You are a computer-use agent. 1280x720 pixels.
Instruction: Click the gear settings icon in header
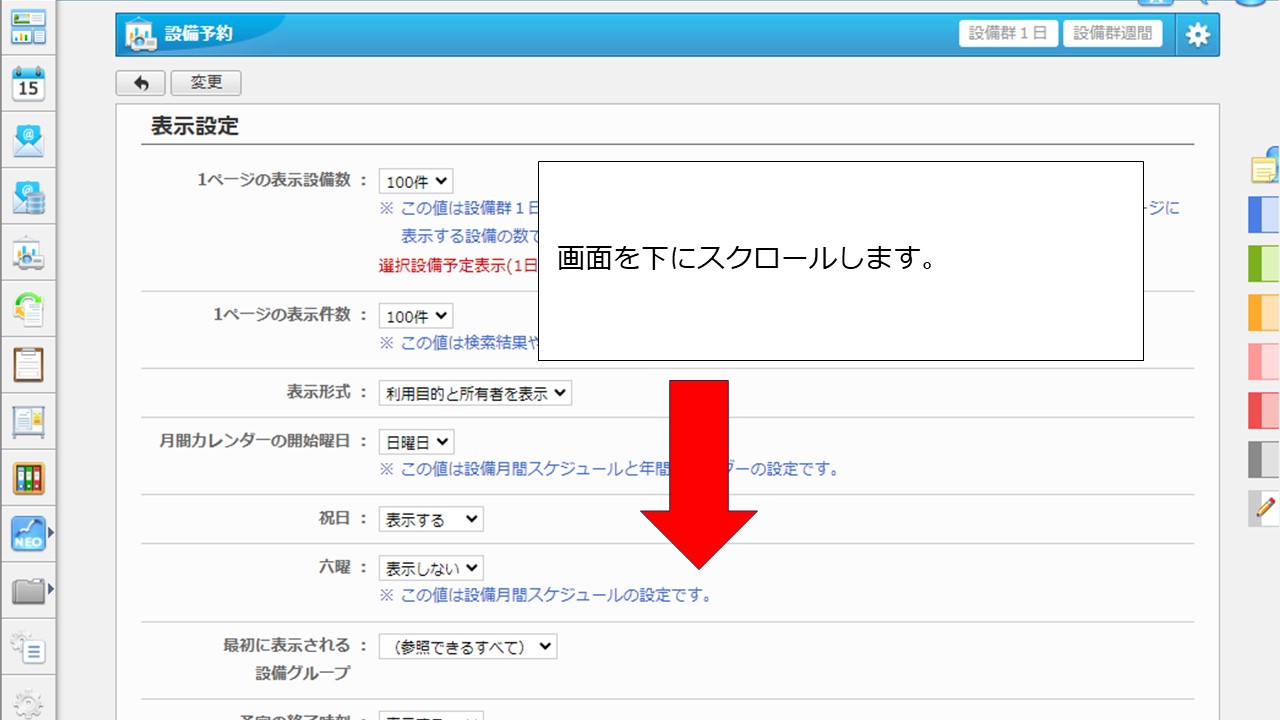1197,35
